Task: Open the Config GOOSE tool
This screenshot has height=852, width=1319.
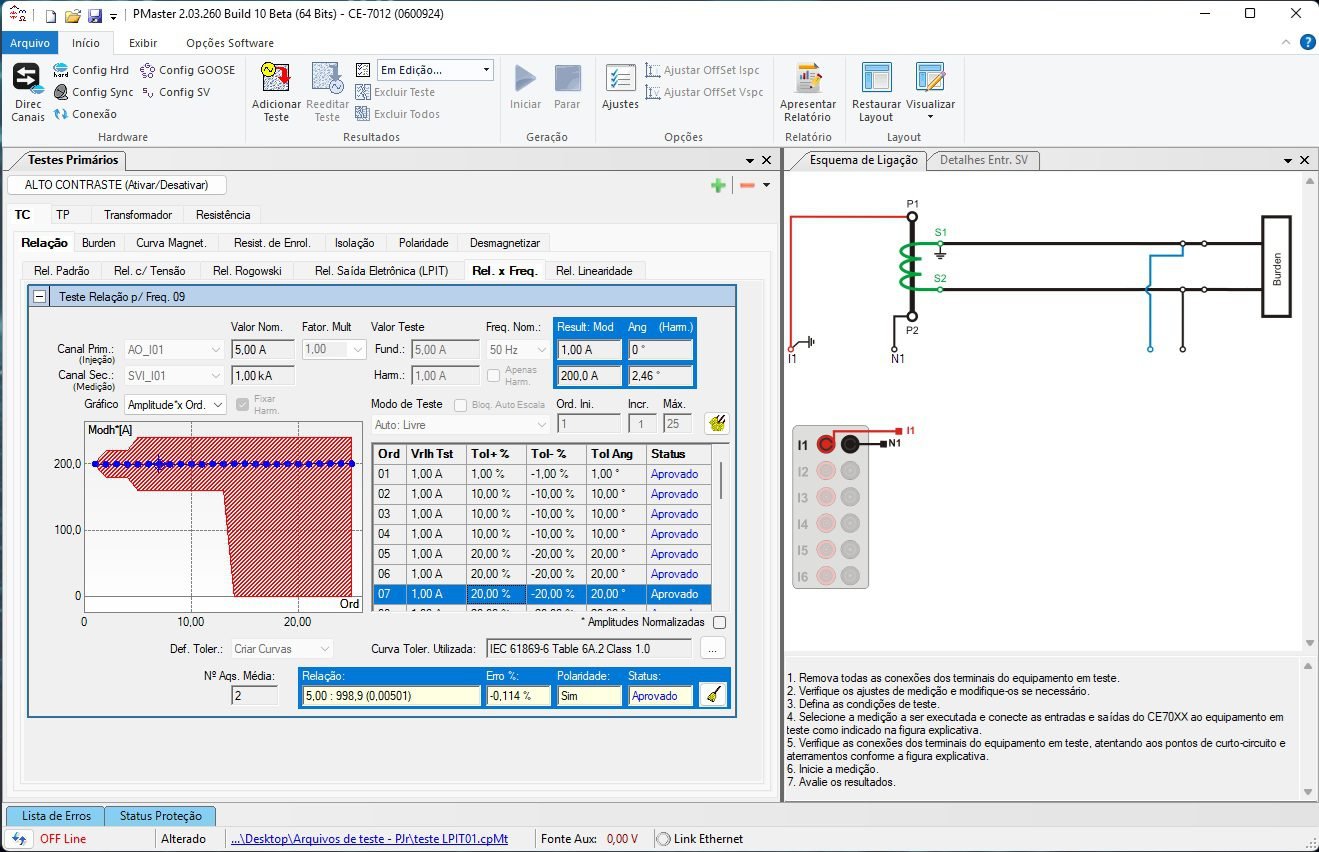Action: point(188,70)
